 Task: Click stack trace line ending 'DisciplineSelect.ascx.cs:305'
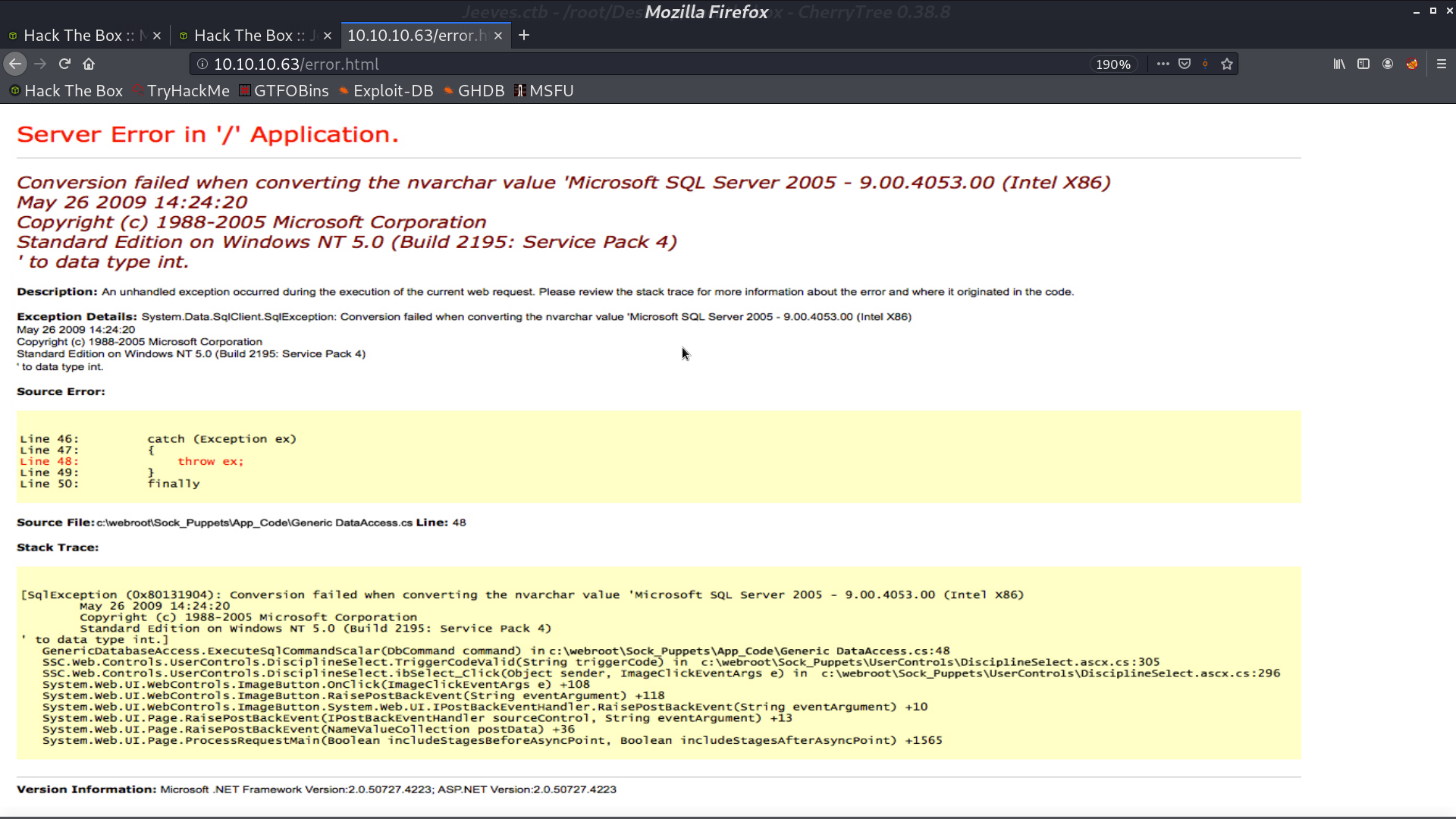pos(601,662)
